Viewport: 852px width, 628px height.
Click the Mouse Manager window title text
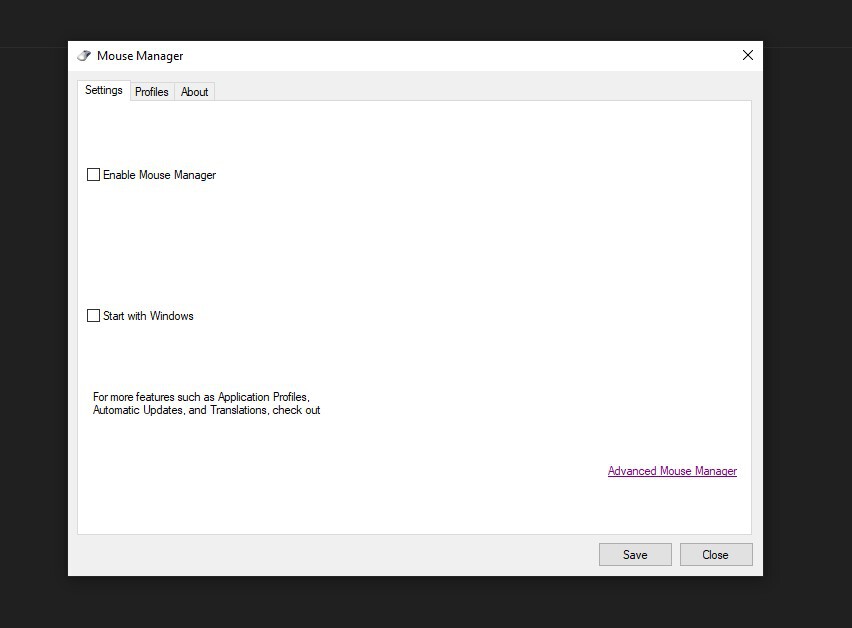coord(140,56)
